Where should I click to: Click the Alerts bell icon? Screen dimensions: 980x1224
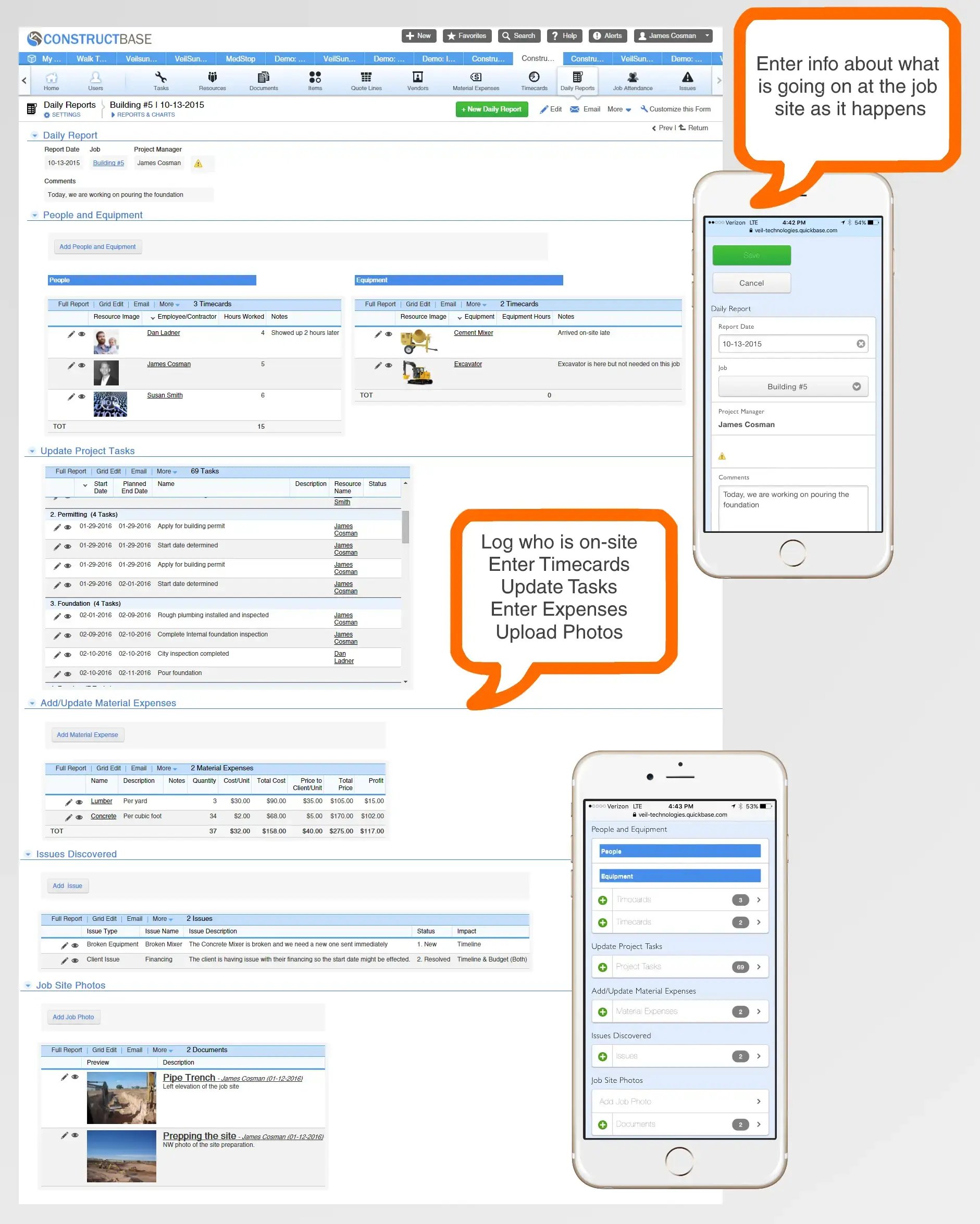(607, 36)
